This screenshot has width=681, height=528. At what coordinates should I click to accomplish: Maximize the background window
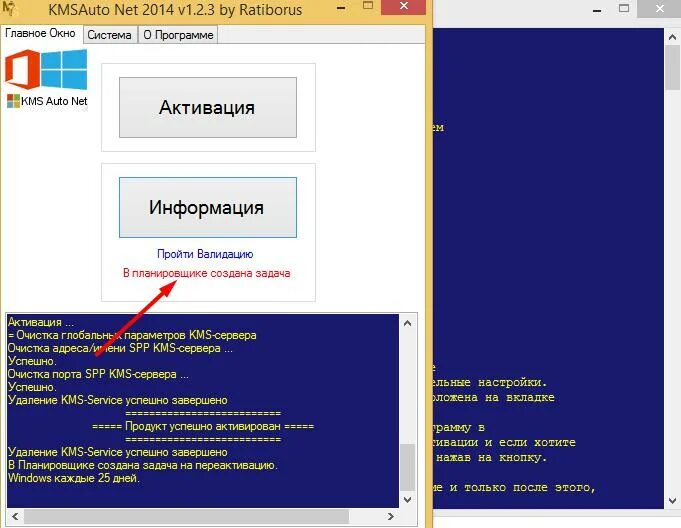pyautogui.click(x=624, y=8)
